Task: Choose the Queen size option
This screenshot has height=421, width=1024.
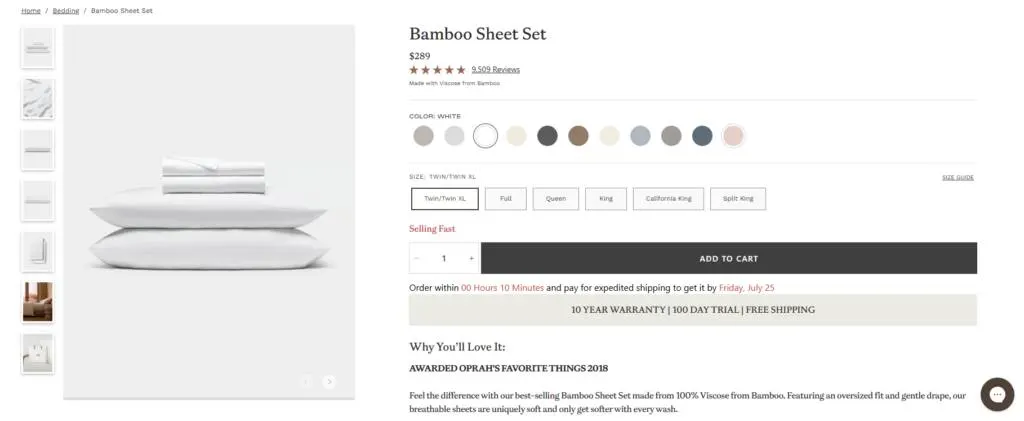Action: pos(555,199)
